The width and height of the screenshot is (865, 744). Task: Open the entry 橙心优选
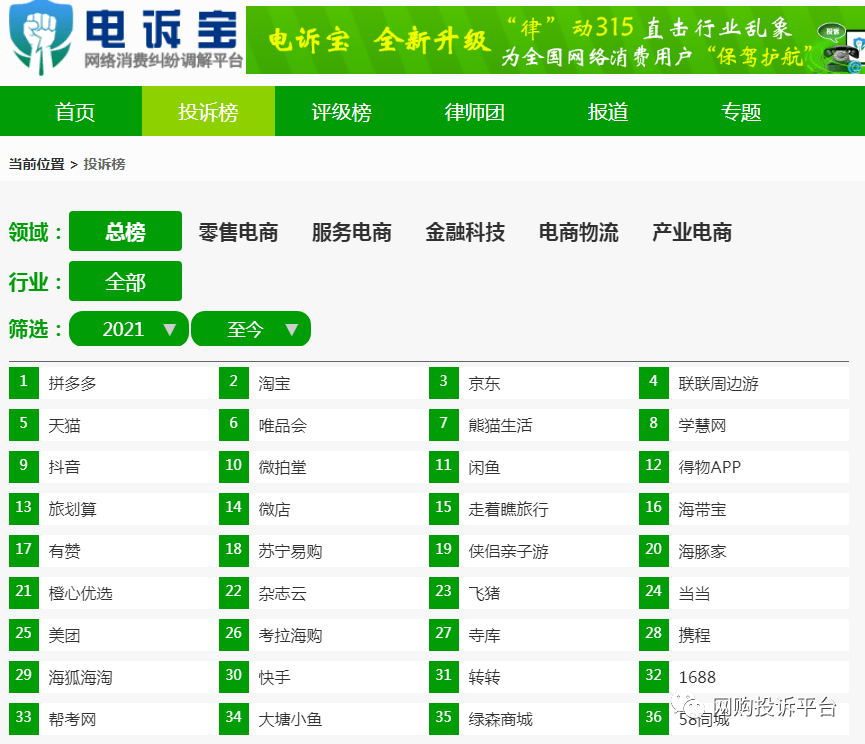tap(81, 593)
